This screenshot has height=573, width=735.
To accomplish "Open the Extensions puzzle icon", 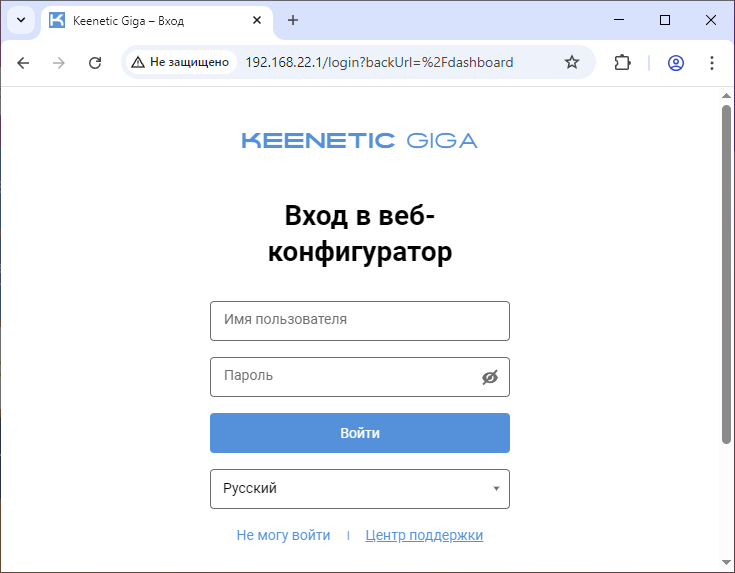I will click(622, 63).
